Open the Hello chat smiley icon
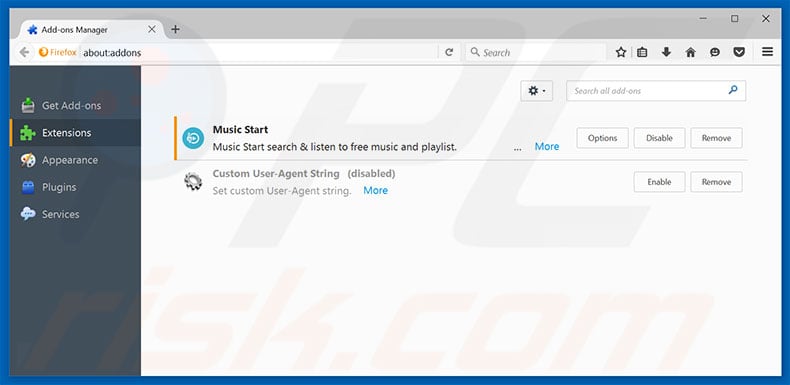 [x=714, y=52]
